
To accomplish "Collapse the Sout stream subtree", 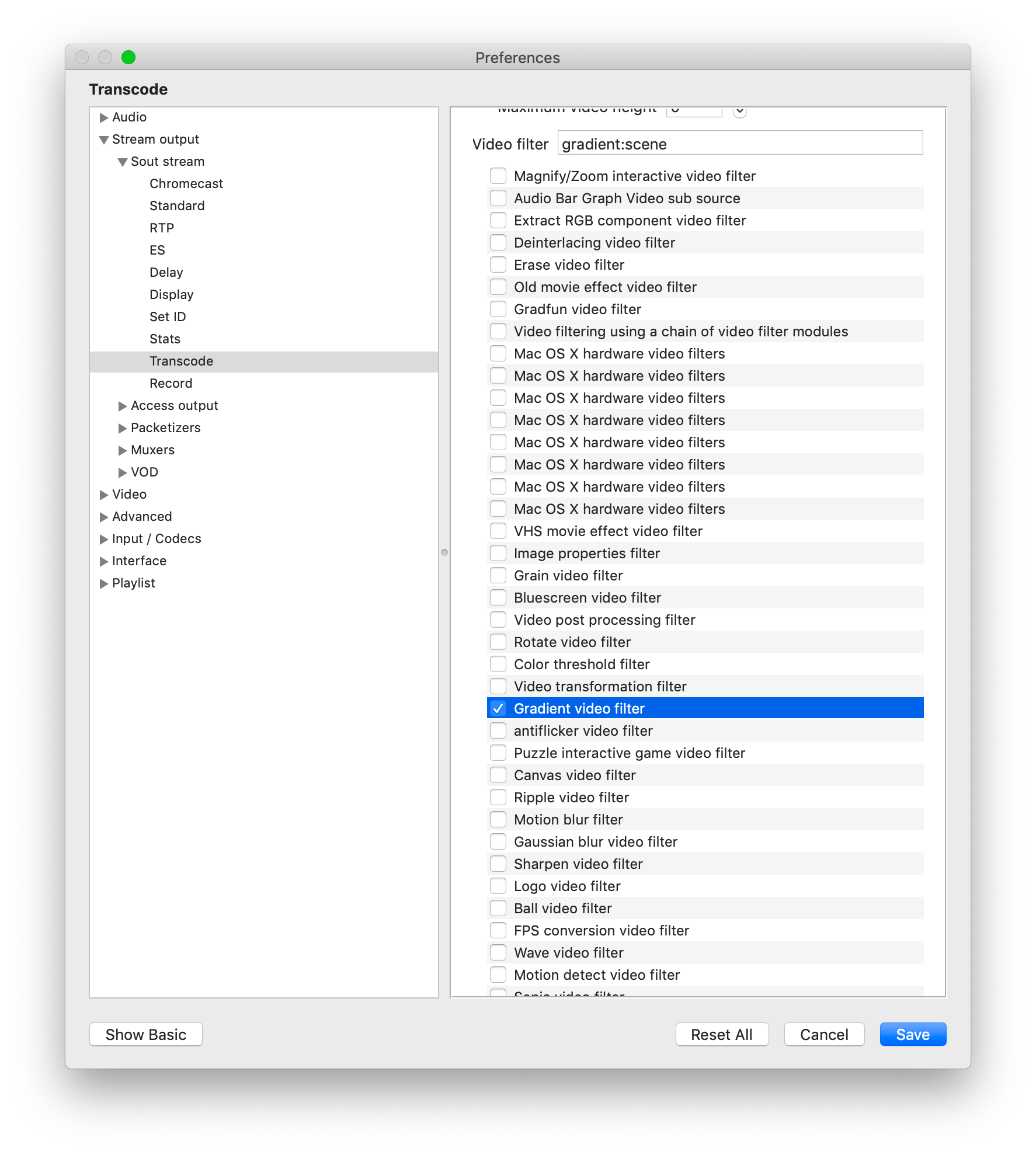I will [x=123, y=162].
